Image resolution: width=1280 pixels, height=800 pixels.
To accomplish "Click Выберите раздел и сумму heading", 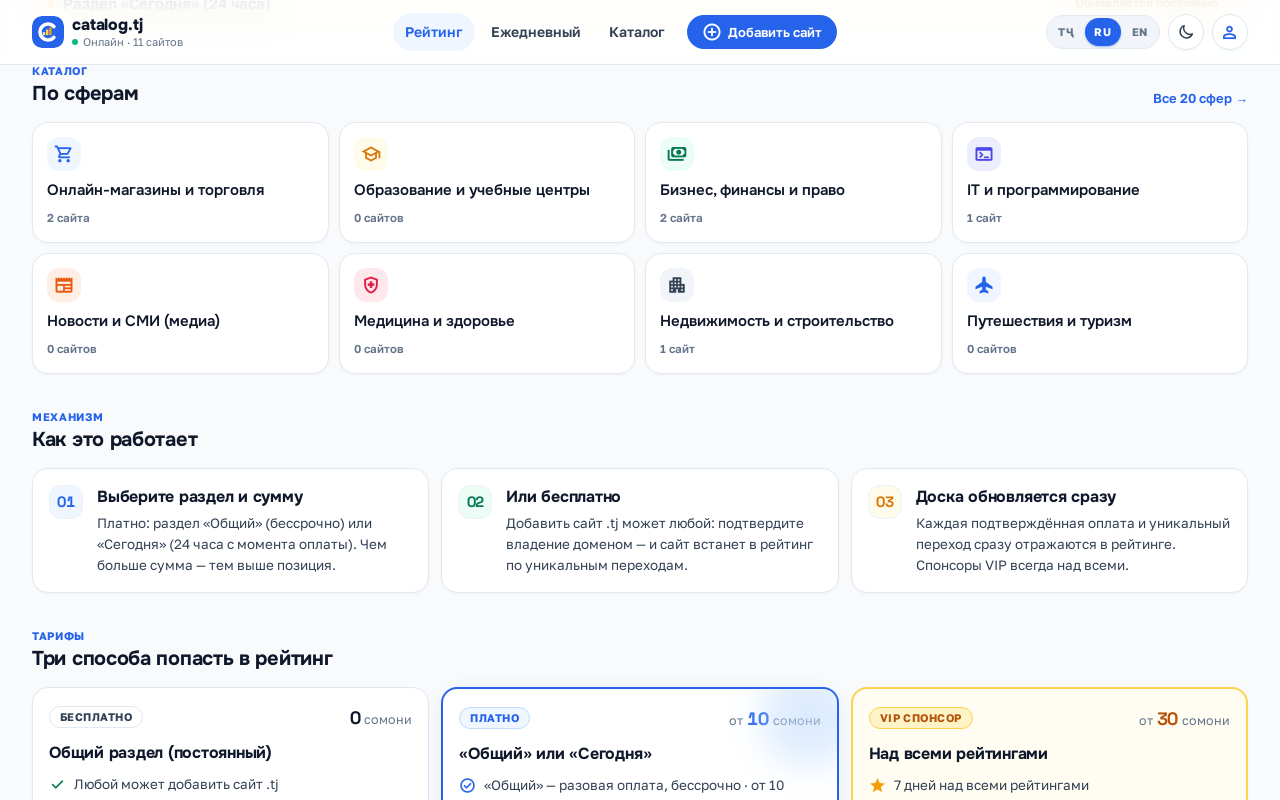I will 200,496.
